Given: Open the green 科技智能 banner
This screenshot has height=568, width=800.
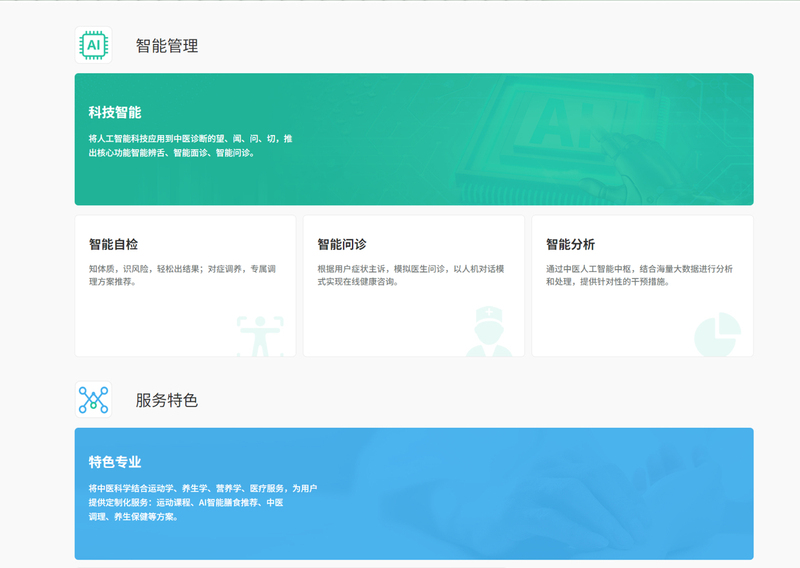Looking at the screenshot, I should pyautogui.click(x=414, y=139).
